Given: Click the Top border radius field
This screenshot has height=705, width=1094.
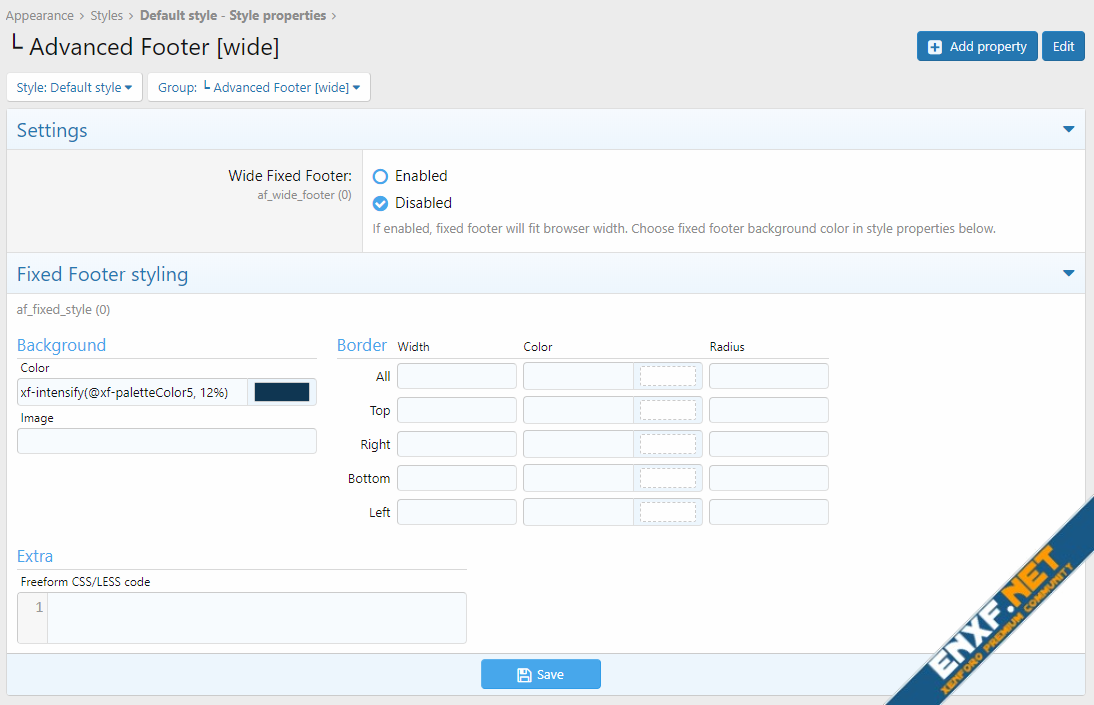Looking at the screenshot, I should 769,410.
